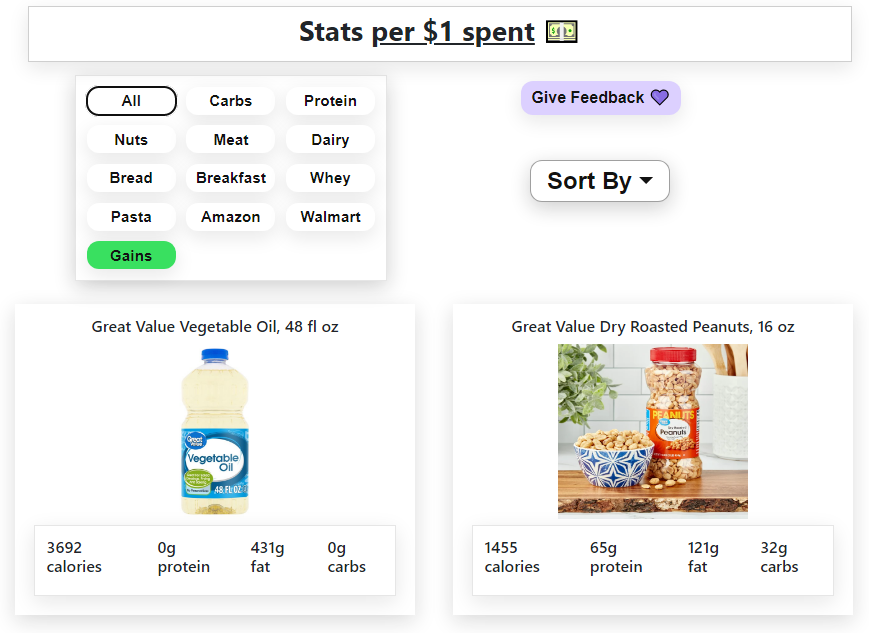
Task: Select the Whey category
Action: [330, 178]
